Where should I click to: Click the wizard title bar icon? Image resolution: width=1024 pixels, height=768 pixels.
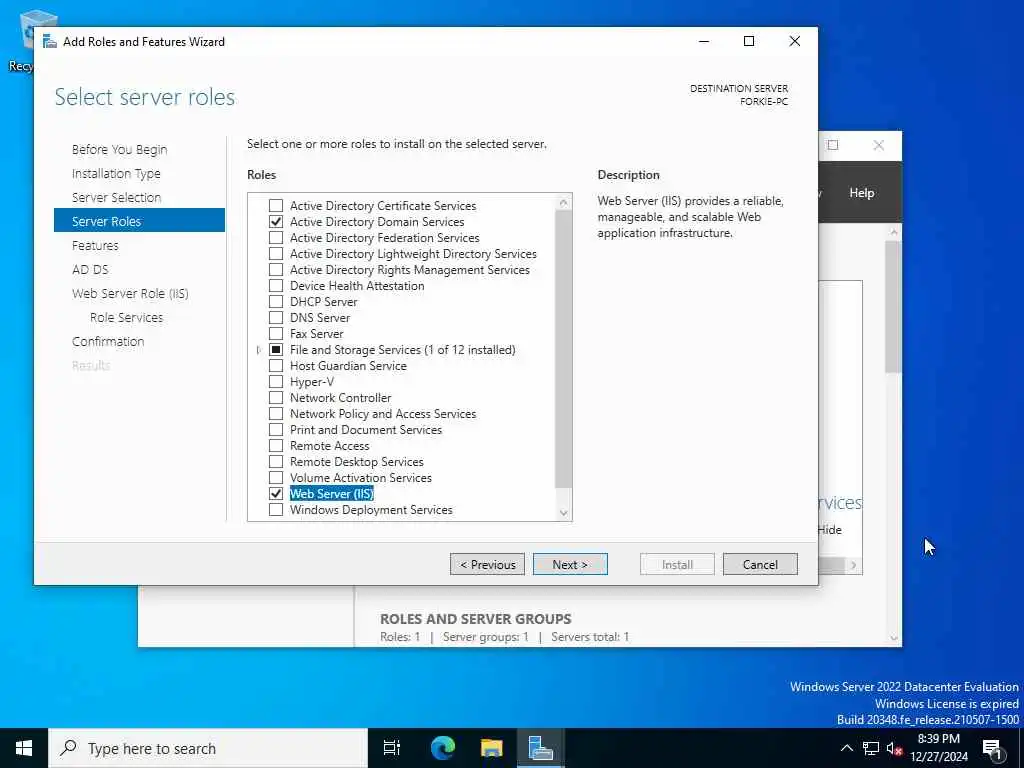coord(49,41)
